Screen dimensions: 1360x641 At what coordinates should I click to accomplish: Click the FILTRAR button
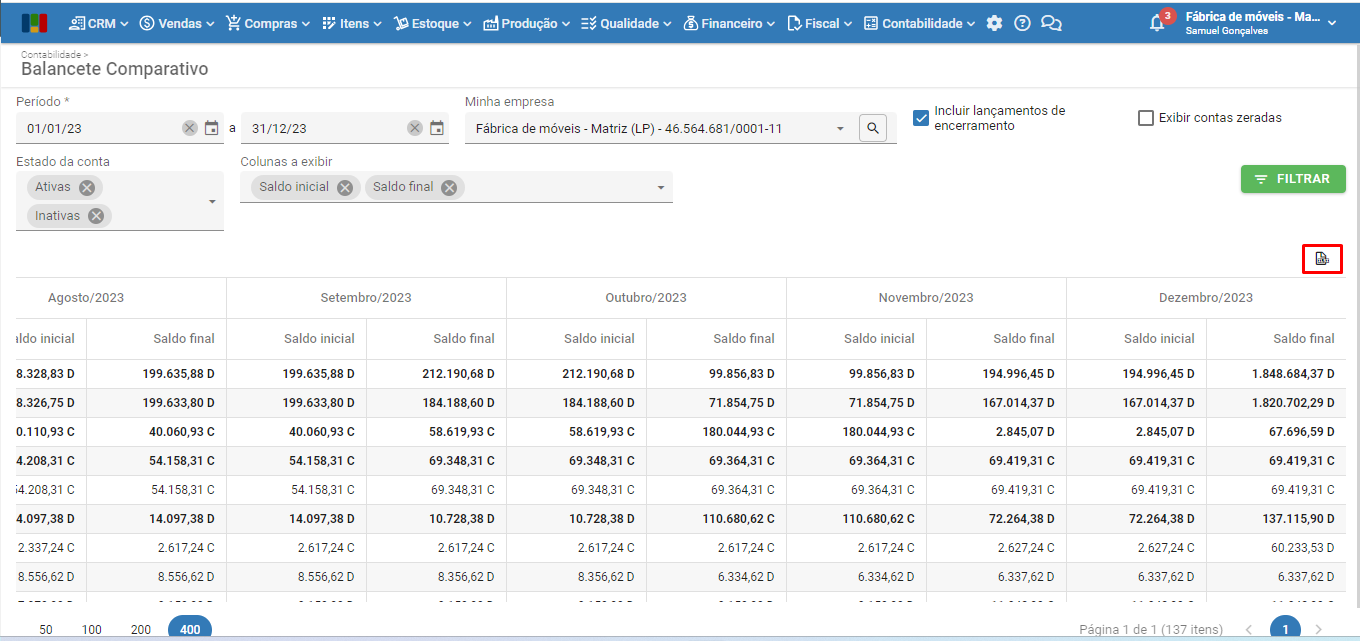1293,179
